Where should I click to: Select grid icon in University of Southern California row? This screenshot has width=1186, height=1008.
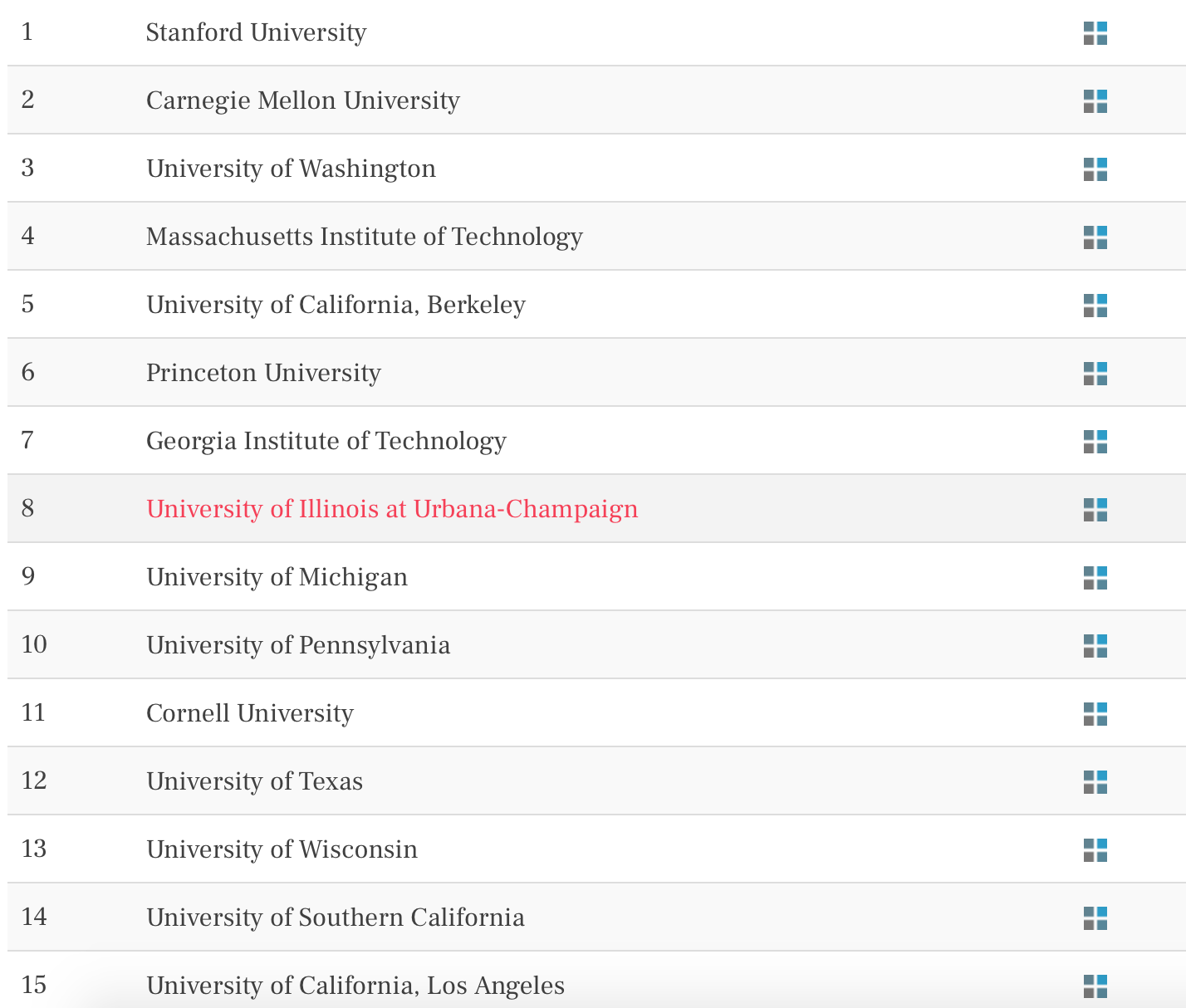coord(1095,918)
